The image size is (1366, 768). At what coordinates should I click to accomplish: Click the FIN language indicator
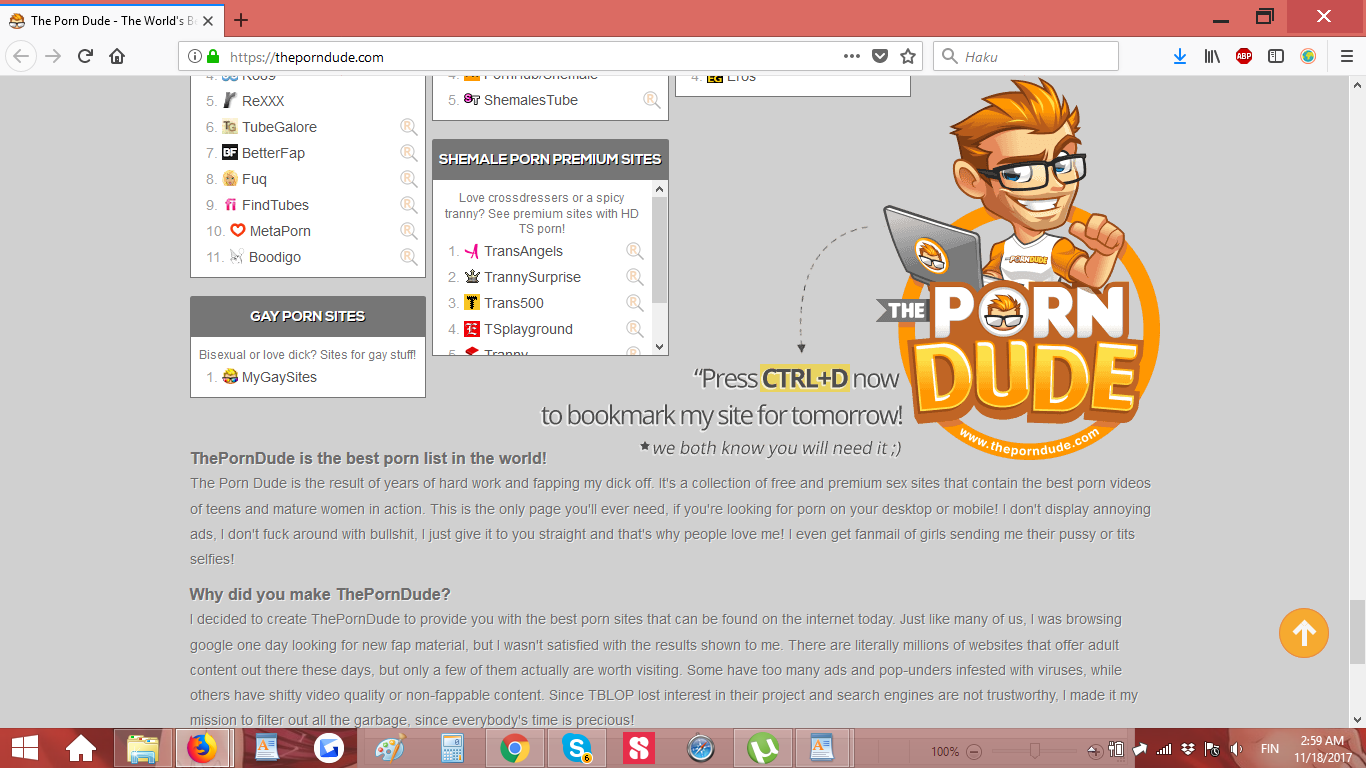pyautogui.click(x=1269, y=749)
